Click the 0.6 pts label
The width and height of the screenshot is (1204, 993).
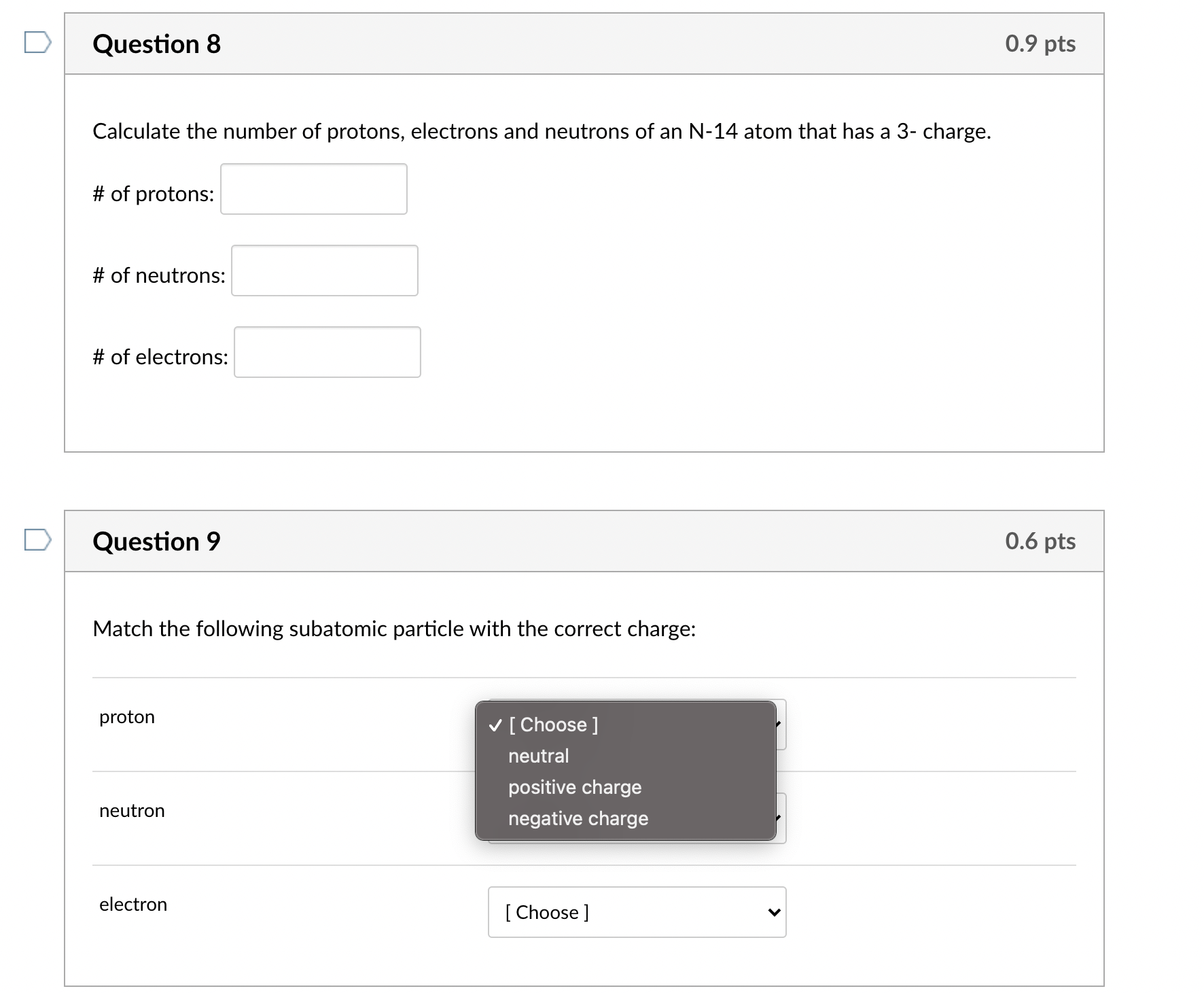(1040, 541)
